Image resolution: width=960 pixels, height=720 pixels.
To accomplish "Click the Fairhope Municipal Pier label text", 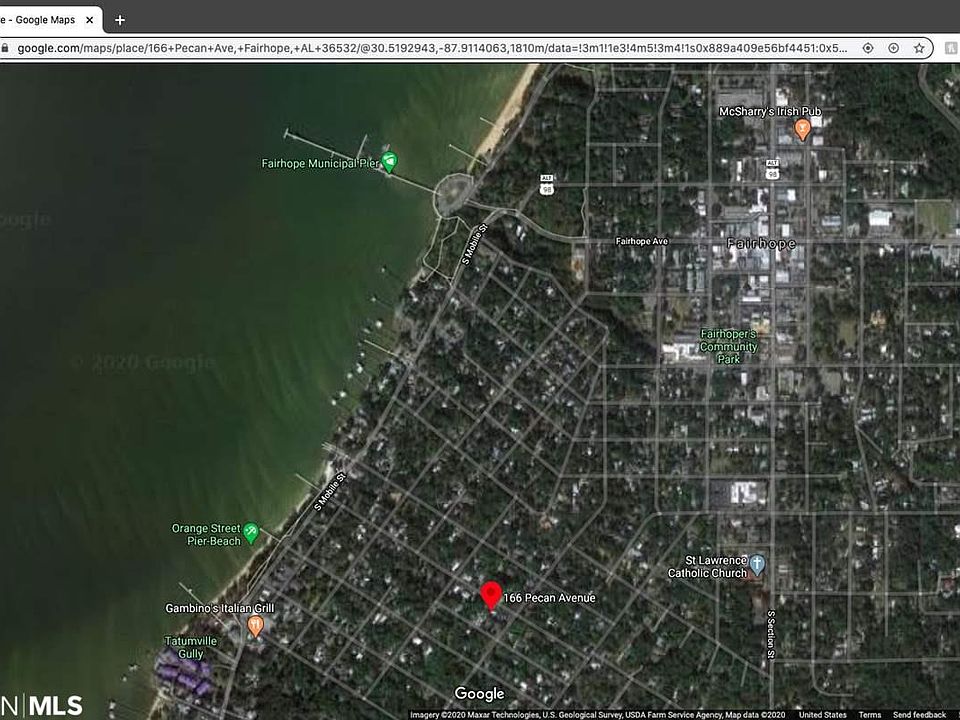I will point(320,163).
